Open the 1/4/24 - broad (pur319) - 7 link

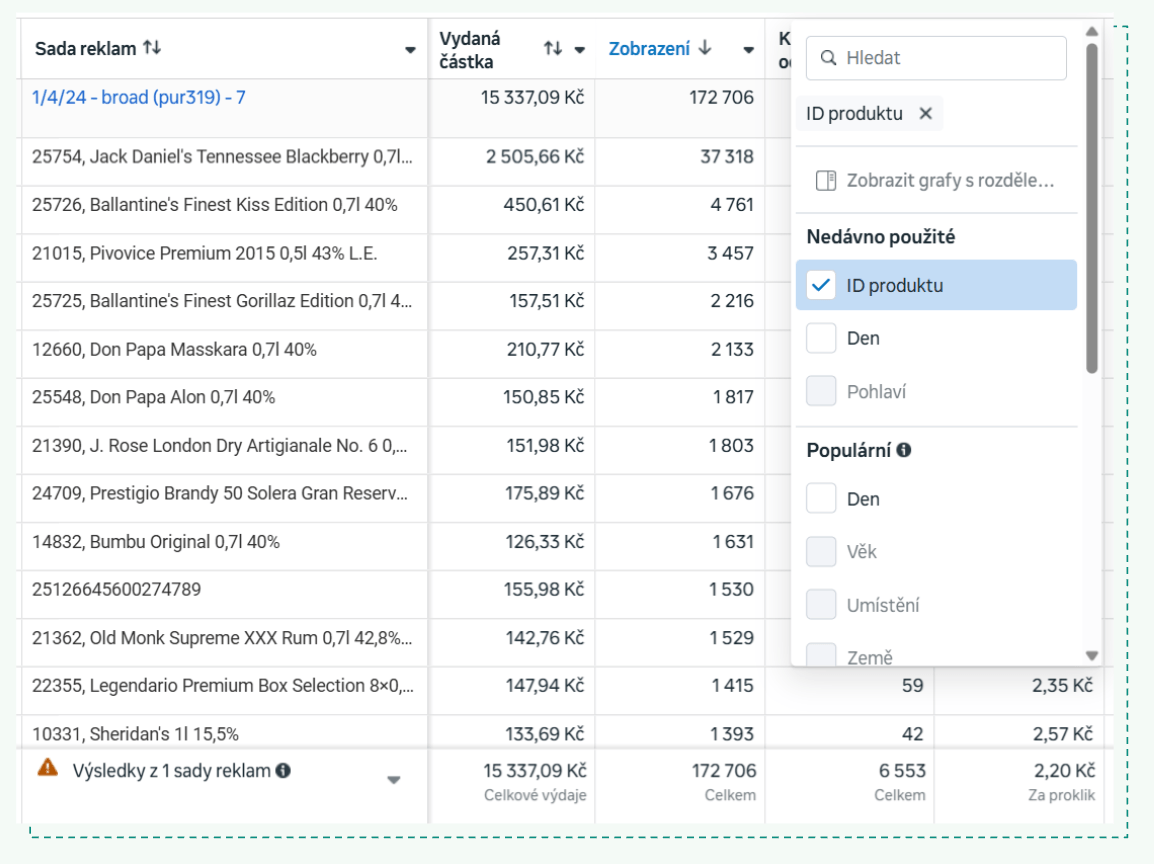coord(139,98)
